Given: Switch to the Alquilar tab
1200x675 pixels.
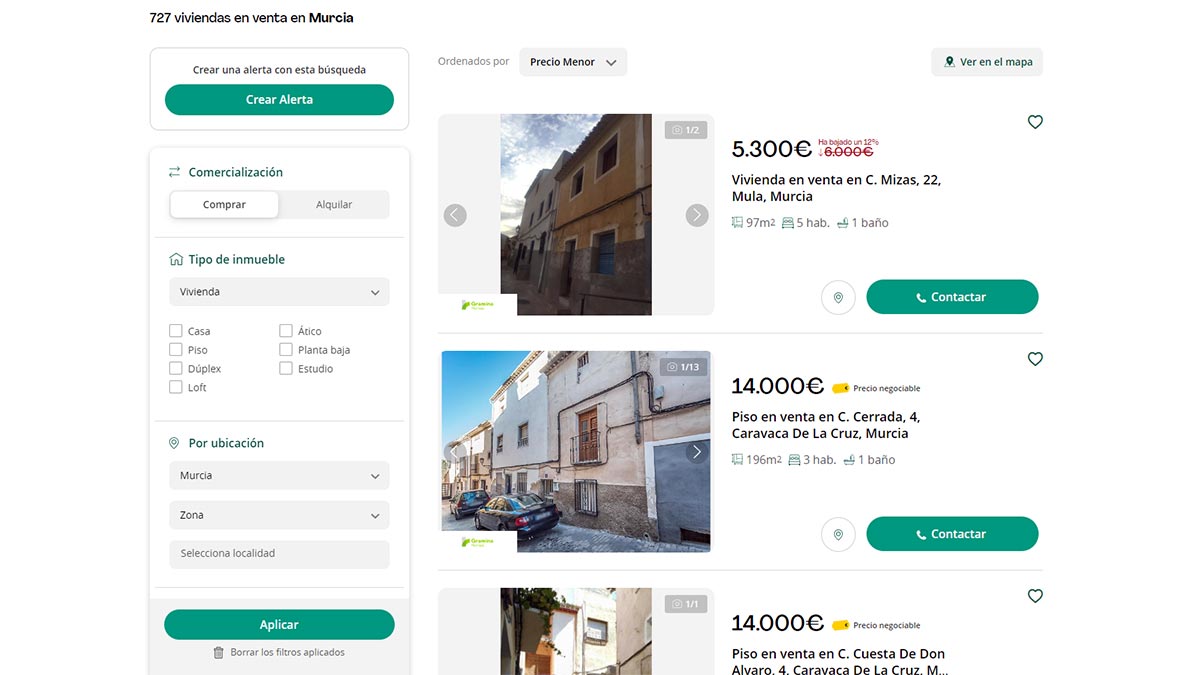Looking at the screenshot, I should 334,204.
